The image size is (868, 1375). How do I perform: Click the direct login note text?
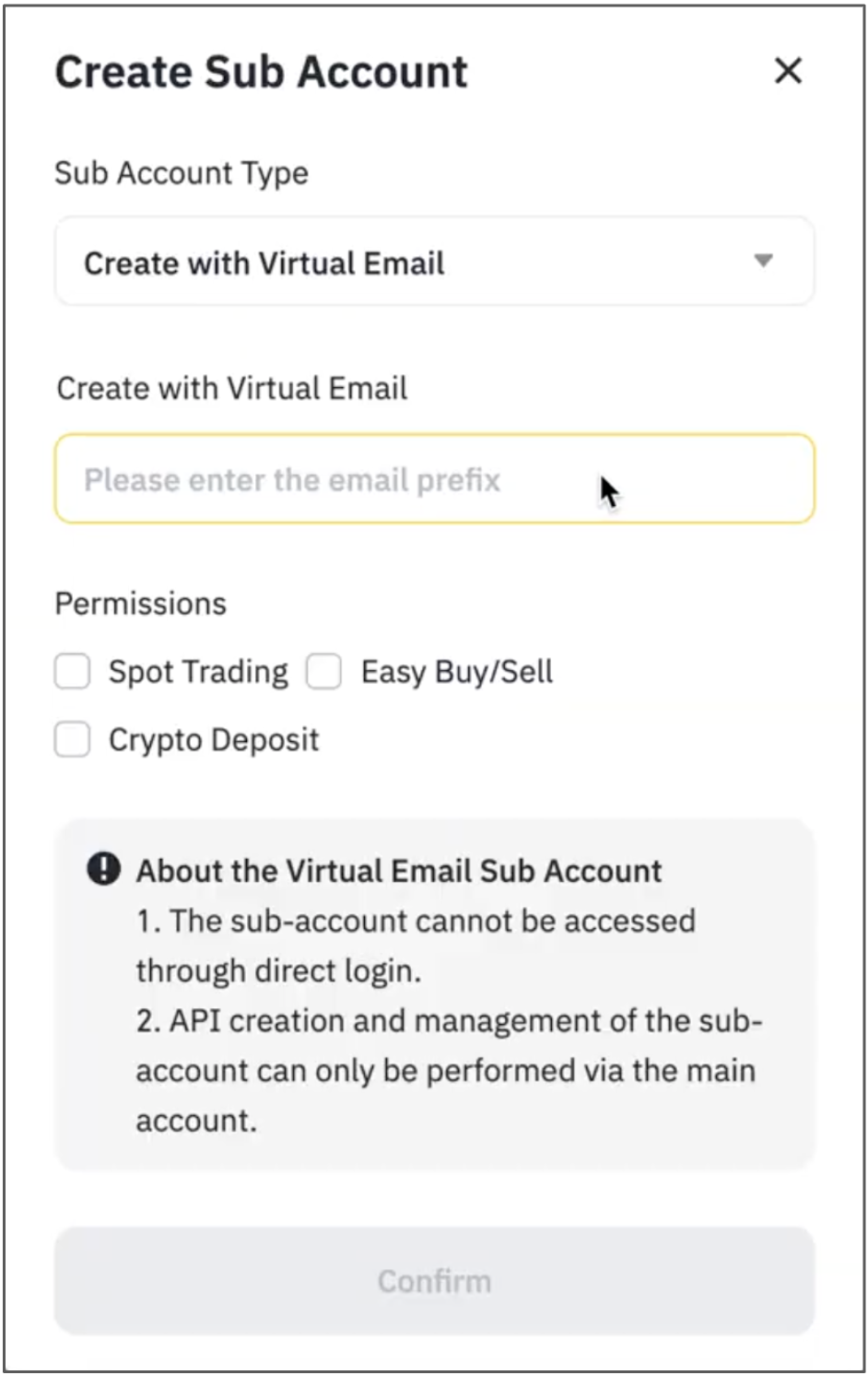pyautogui.click(x=415, y=946)
